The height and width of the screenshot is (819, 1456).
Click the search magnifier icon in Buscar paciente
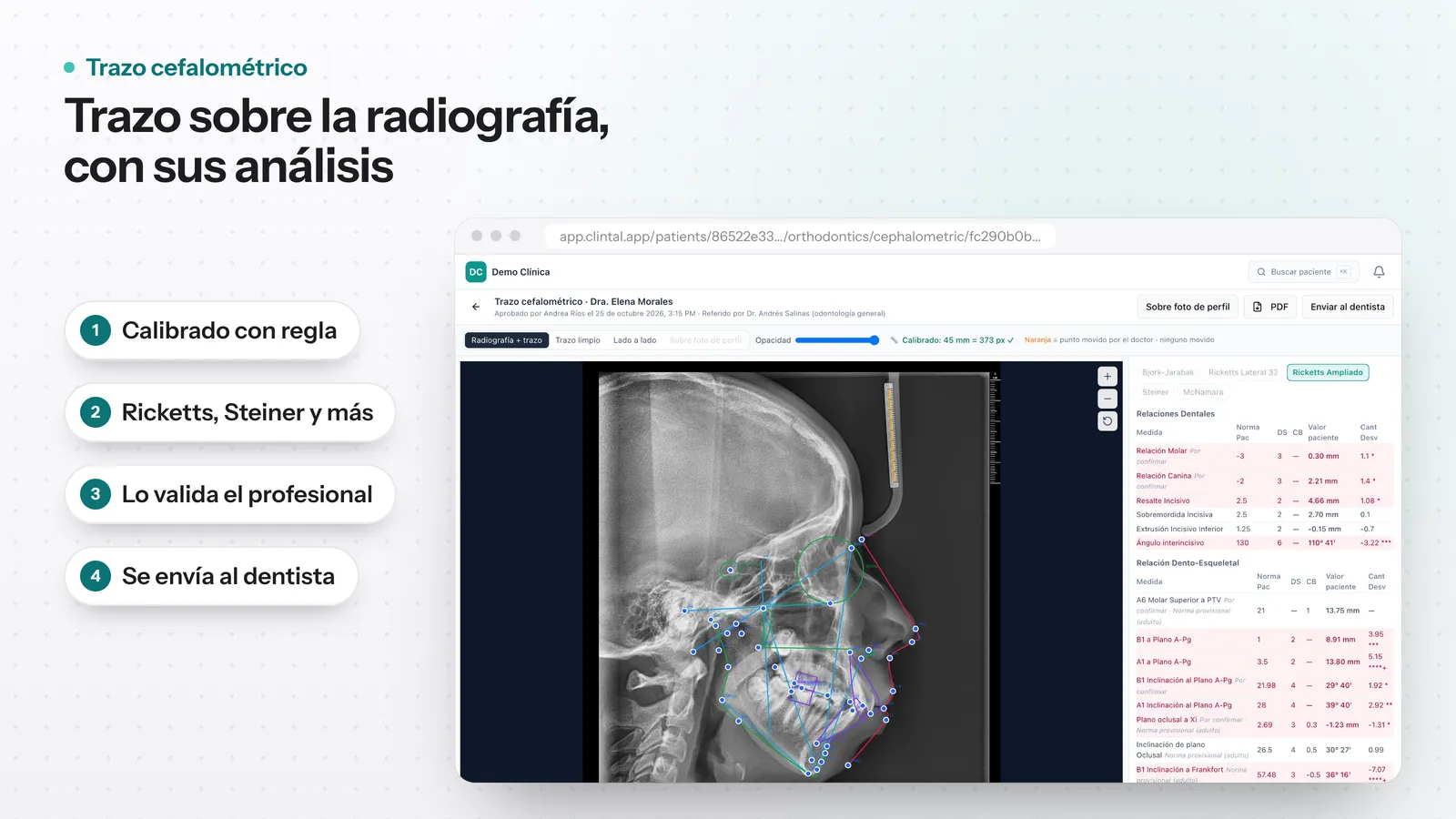(1261, 272)
